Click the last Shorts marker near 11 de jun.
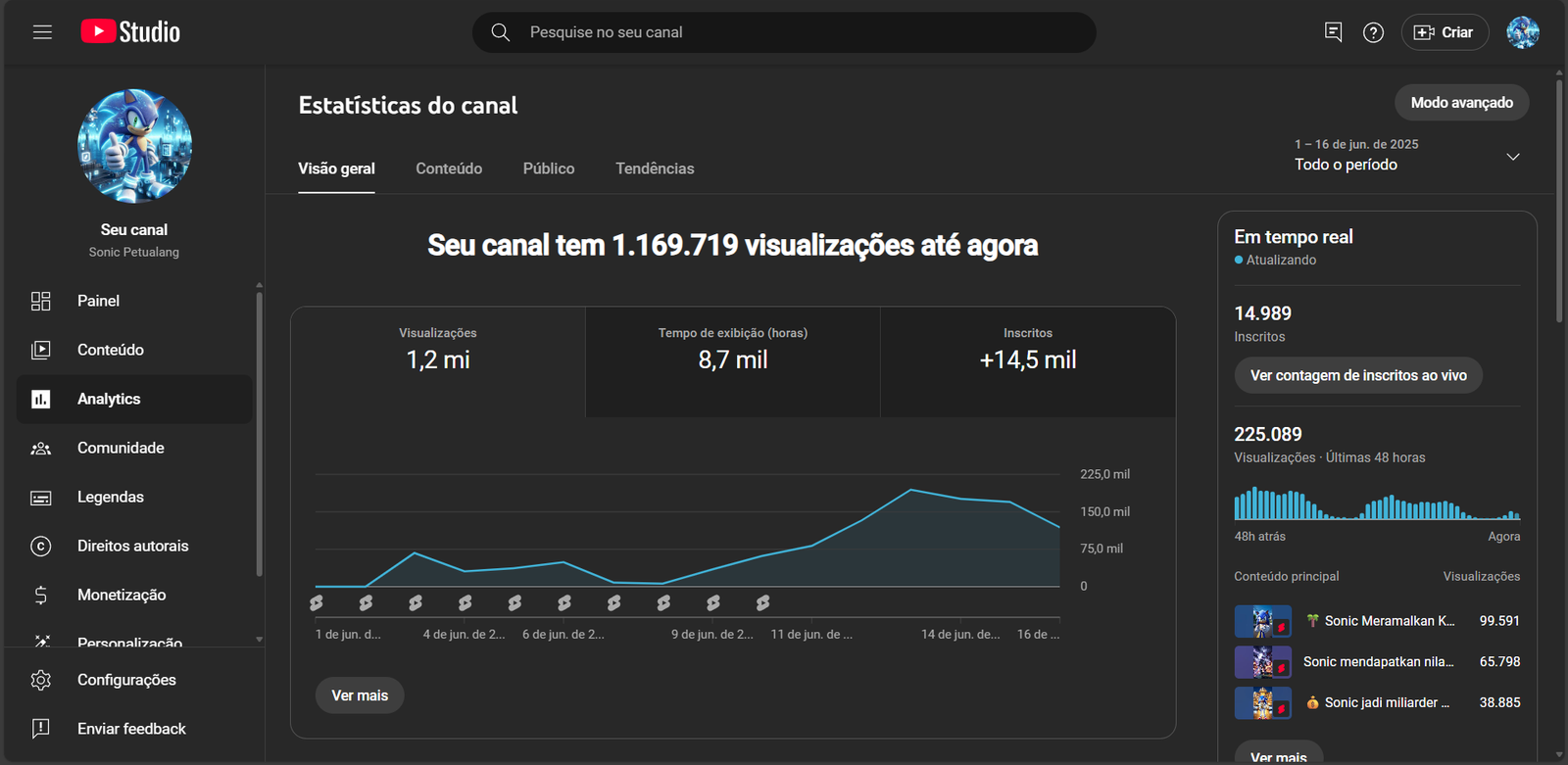This screenshot has height=765, width=1568. point(762,602)
